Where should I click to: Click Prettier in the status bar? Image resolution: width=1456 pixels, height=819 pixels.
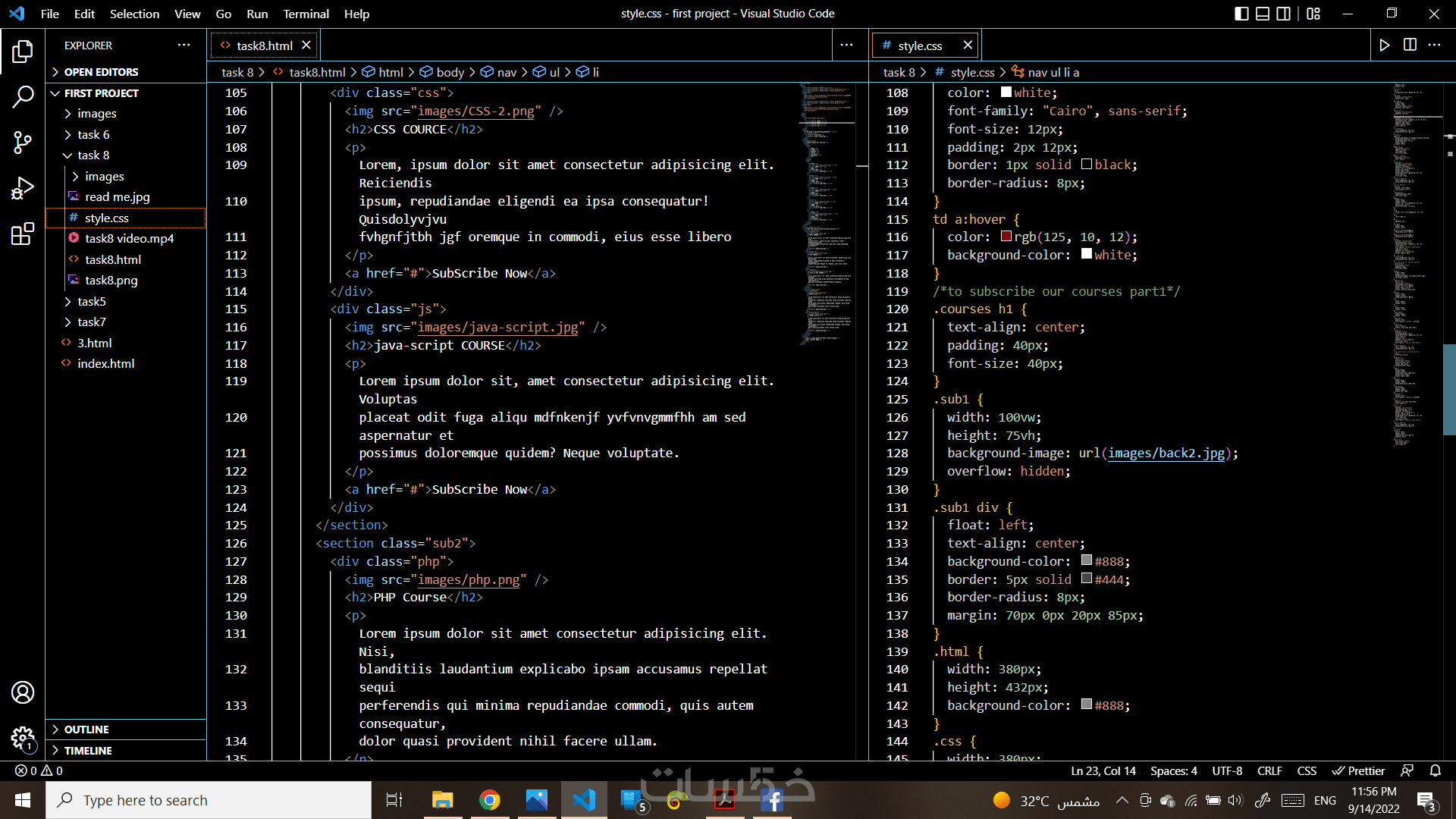coord(1359,770)
